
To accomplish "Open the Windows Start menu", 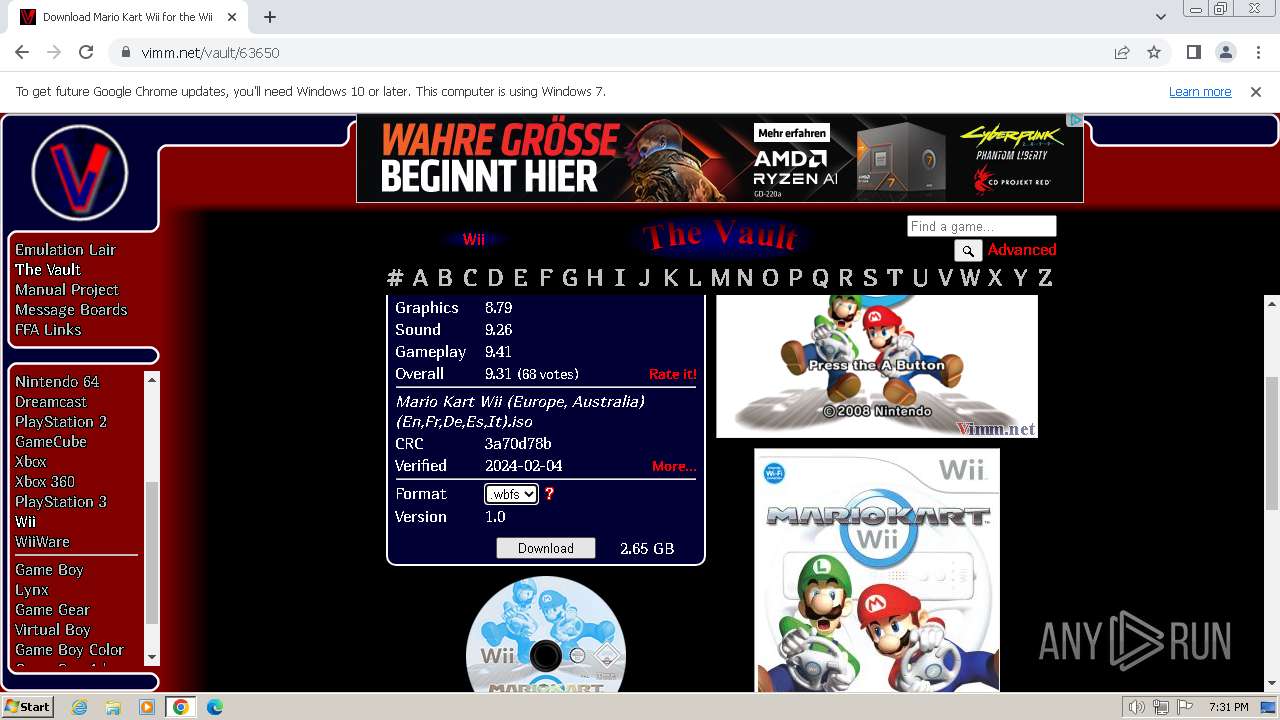I will pyautogui.click(x=27, y=706).
